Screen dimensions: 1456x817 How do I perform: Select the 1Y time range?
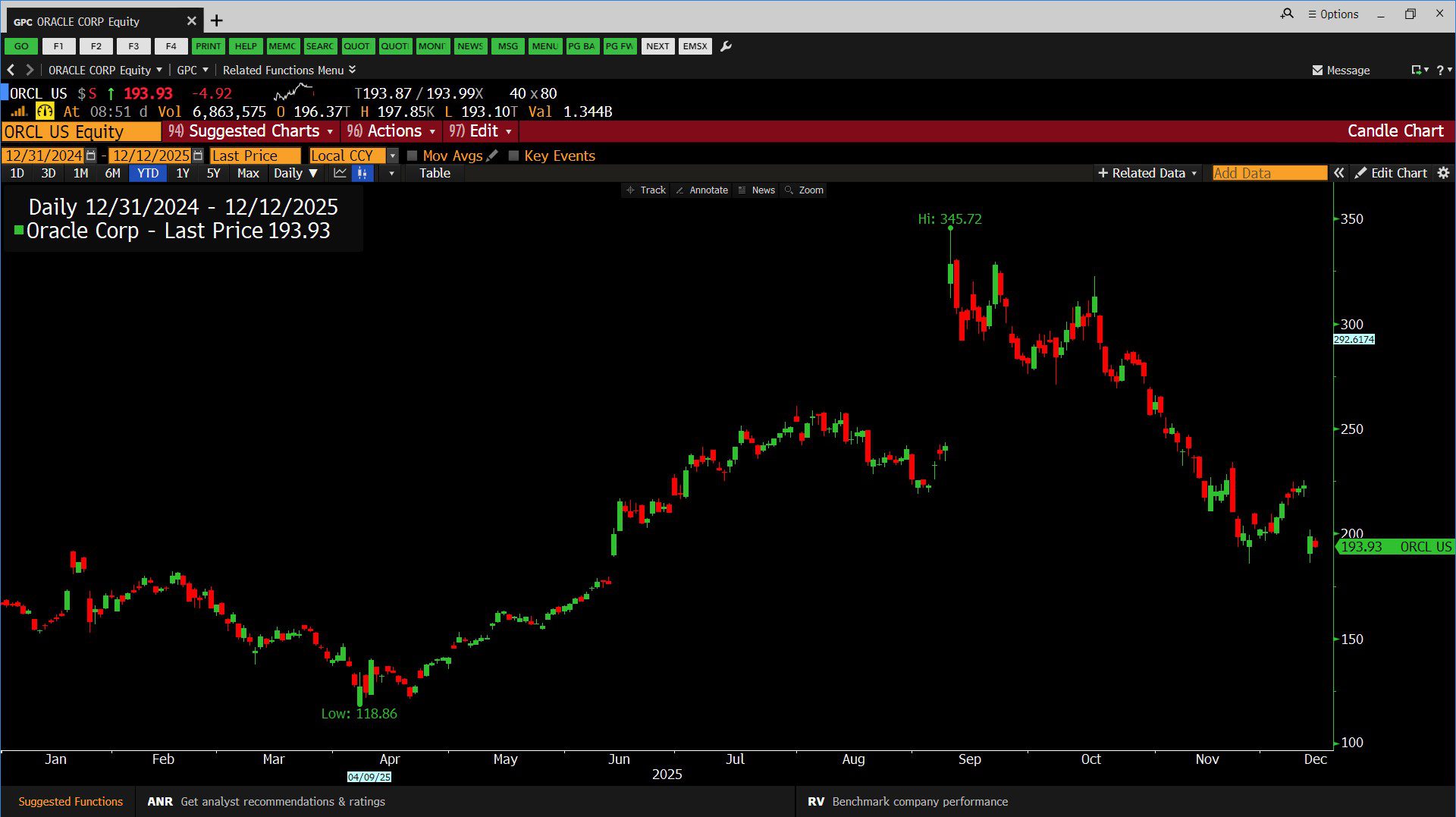pyautogui.click(x=183, y=173)
